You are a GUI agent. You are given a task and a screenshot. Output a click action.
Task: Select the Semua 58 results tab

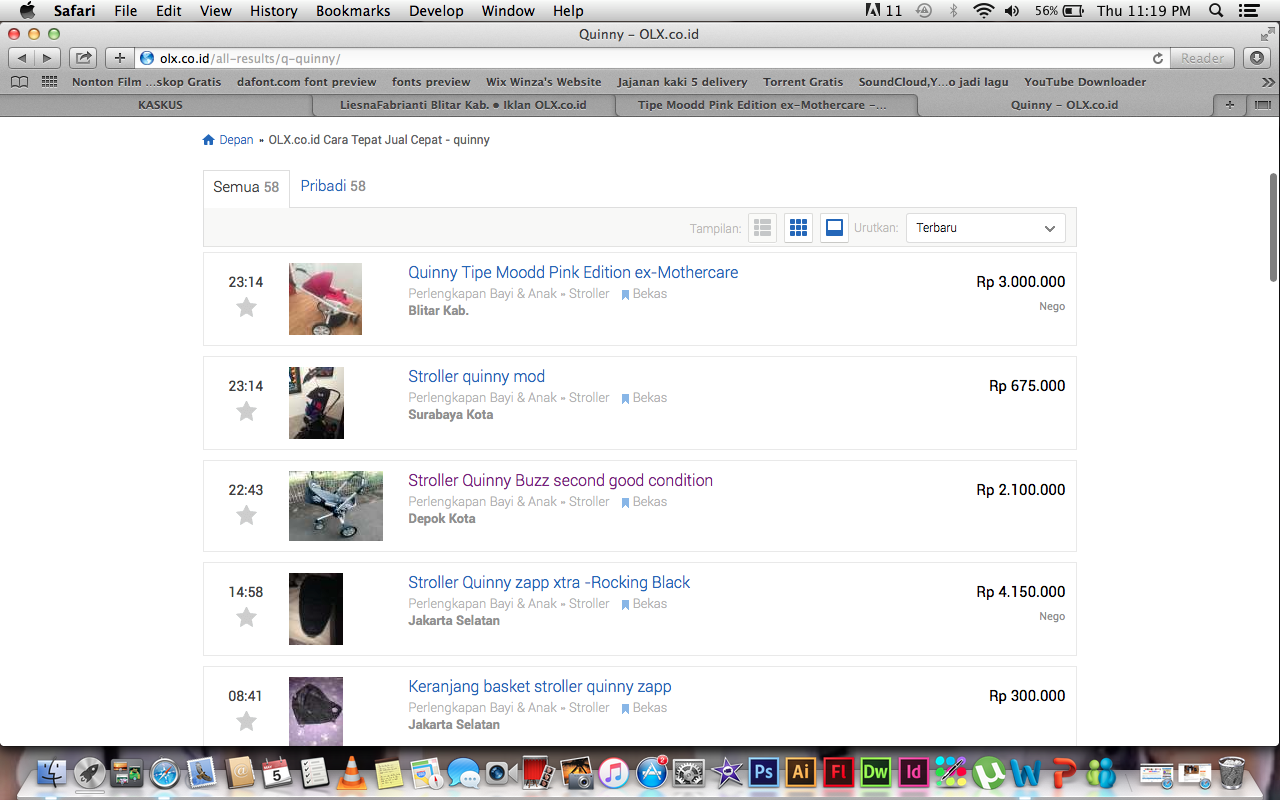pos(246,187)
